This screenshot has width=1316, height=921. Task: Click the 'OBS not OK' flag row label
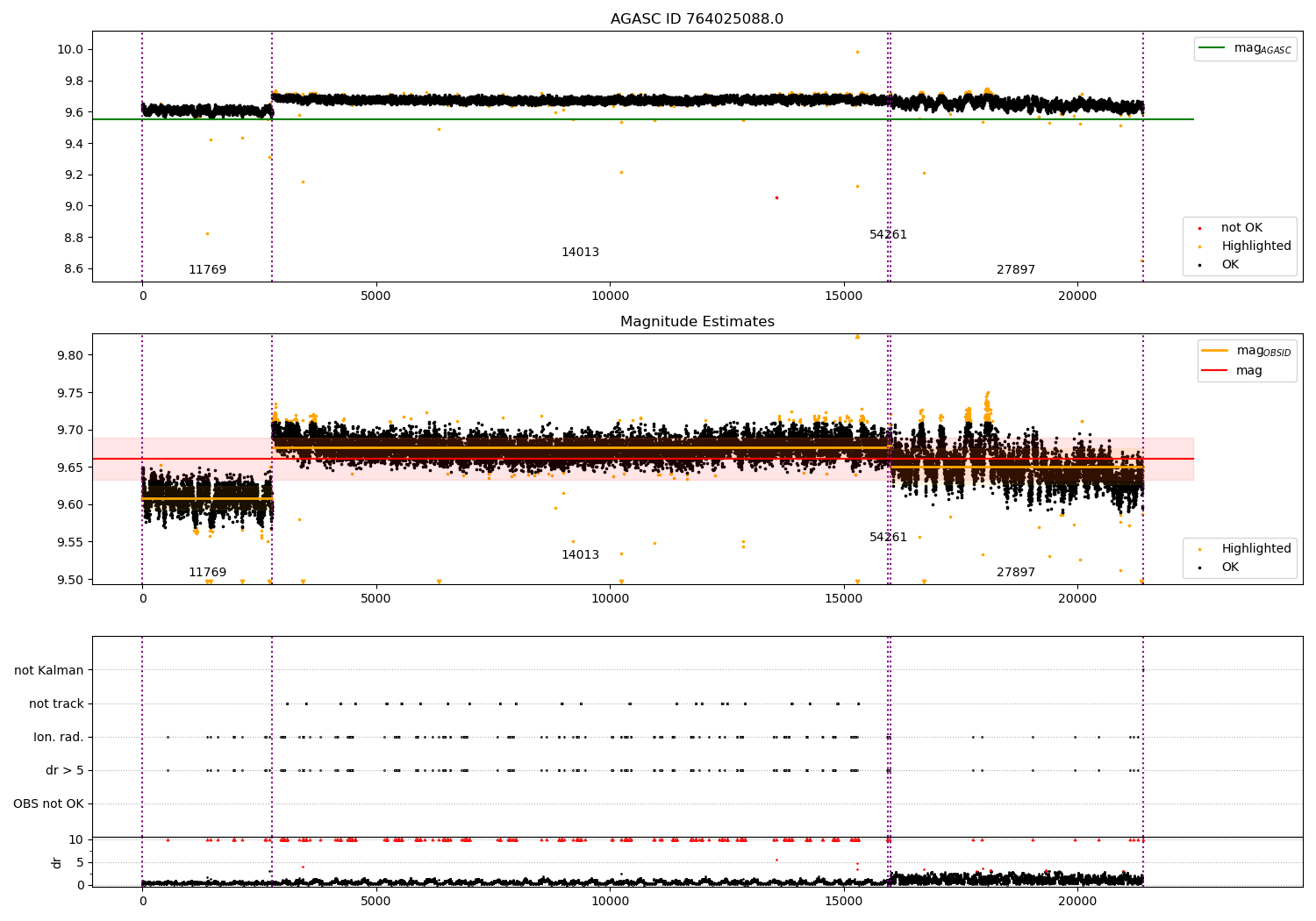coord(48,803)
